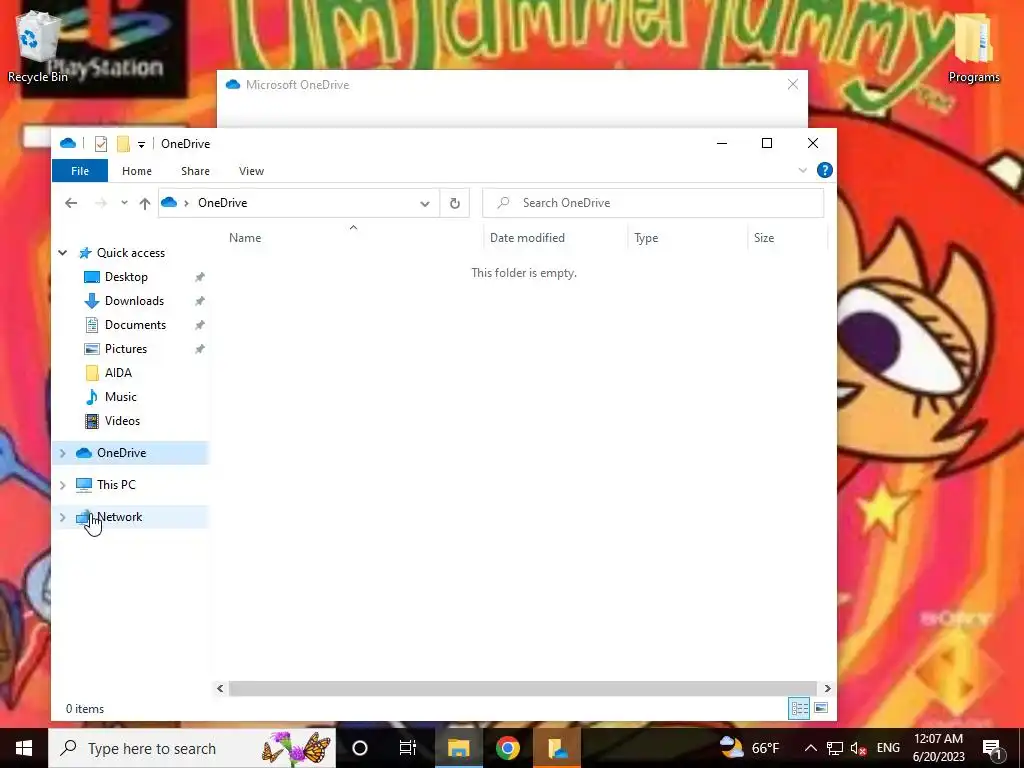This screenshot has height=768, width=1024.
Task: Click the horizontal scrollbar left arrow
Action: coord(220,688)
